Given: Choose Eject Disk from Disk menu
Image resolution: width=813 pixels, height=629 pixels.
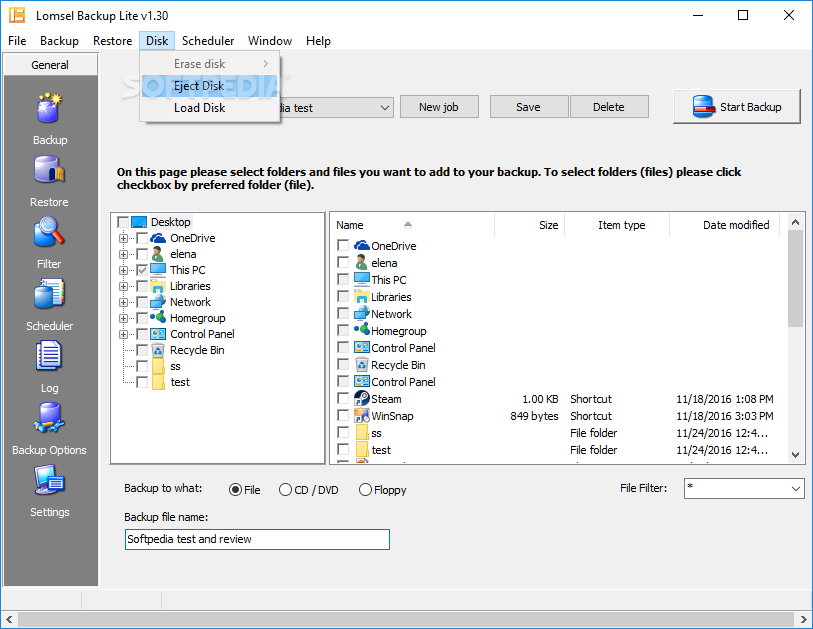Looking at the screenshot, I should click(x=210, y=86).
